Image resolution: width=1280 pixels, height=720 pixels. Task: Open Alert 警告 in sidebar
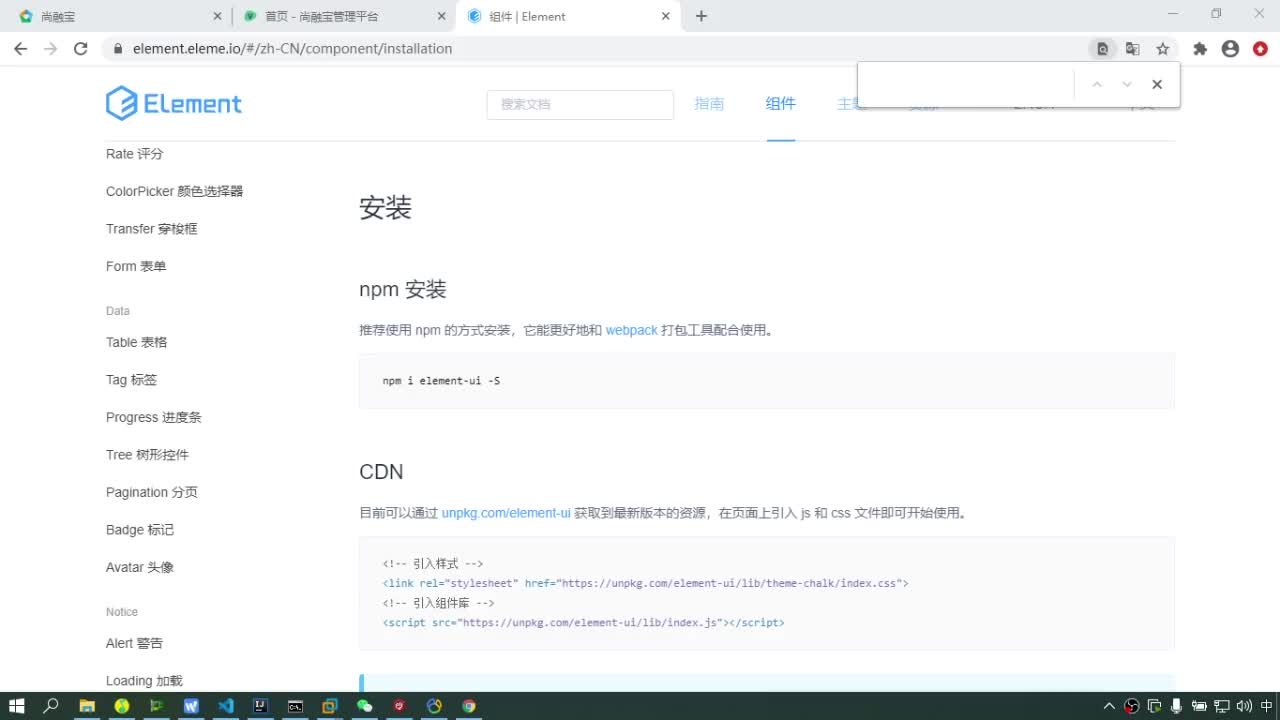pyautogui.click(x=134, y=643)
